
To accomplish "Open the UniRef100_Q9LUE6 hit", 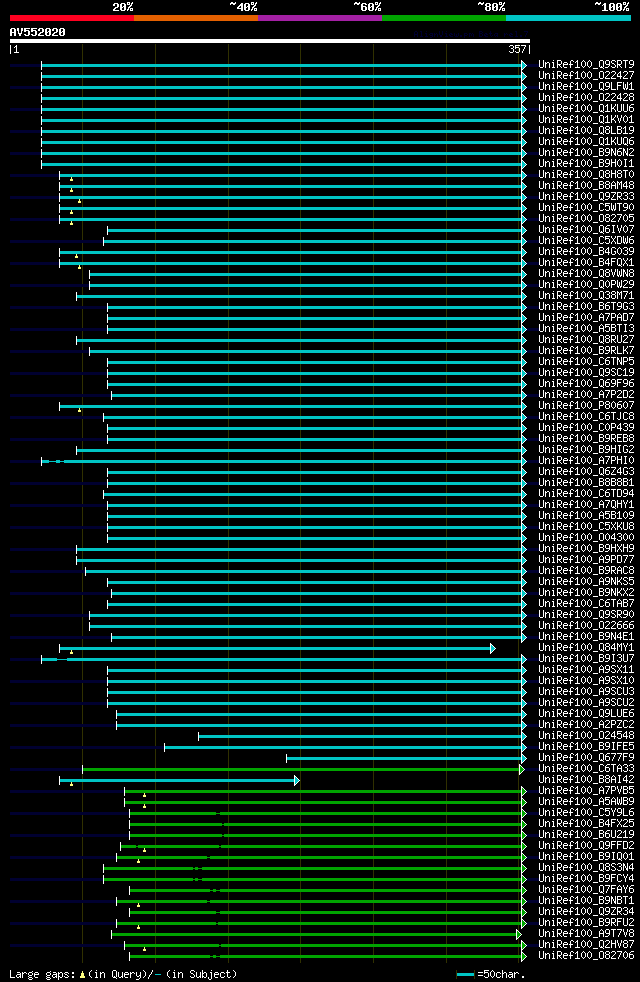I will (586, 713).
